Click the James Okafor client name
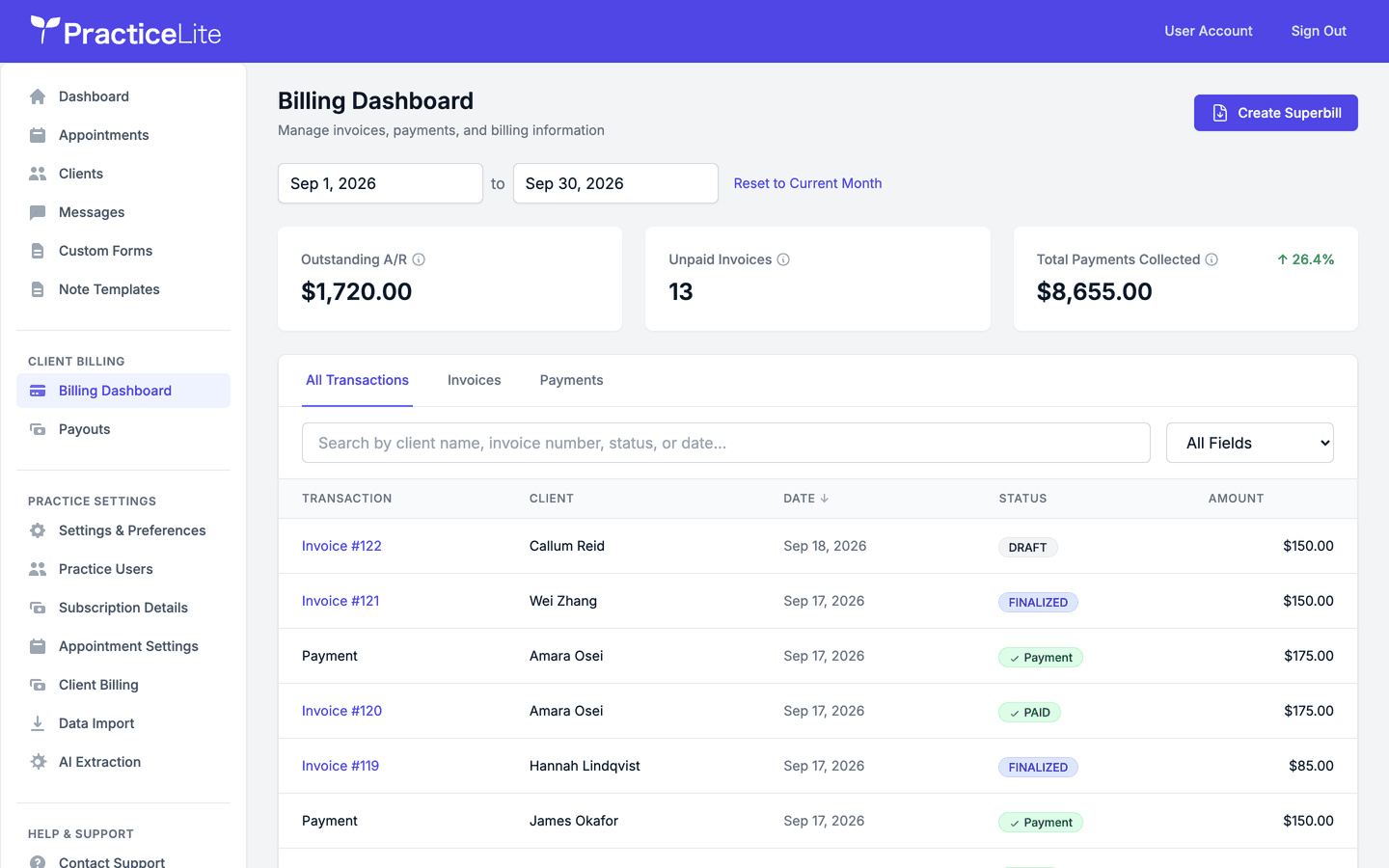The image size is (1389, 868). tap(574, 821)
